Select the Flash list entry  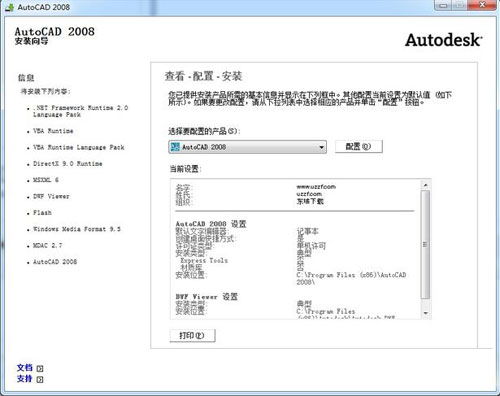(42, 213)
